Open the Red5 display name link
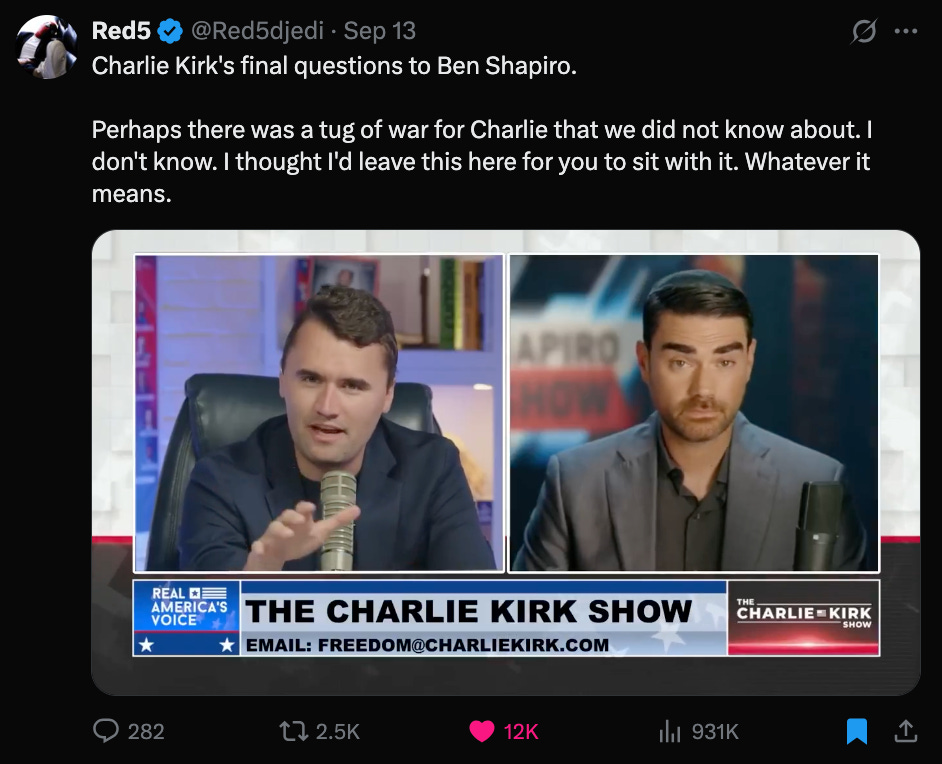The width and height of the screenshot is (942, 764). (121, 31)
